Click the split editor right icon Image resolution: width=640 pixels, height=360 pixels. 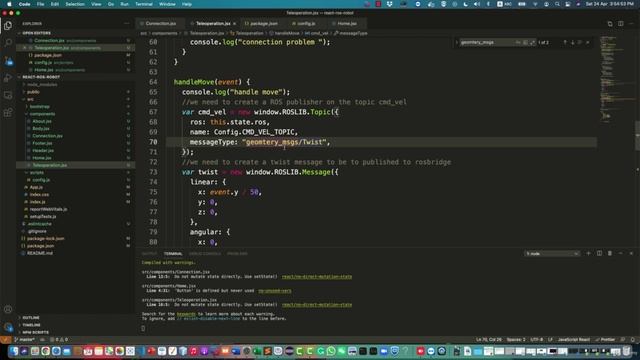tap(620, 24)
